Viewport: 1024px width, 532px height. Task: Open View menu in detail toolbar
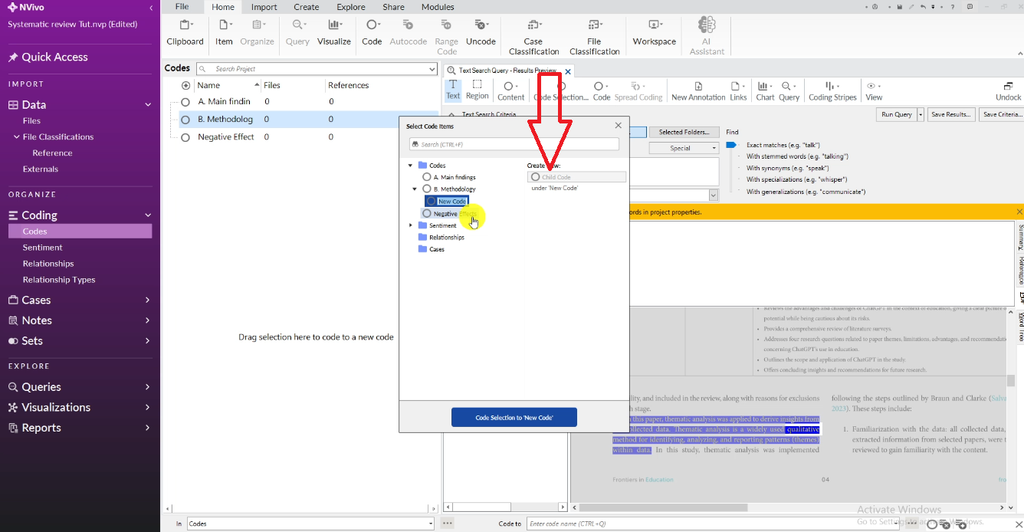[874, 91]
